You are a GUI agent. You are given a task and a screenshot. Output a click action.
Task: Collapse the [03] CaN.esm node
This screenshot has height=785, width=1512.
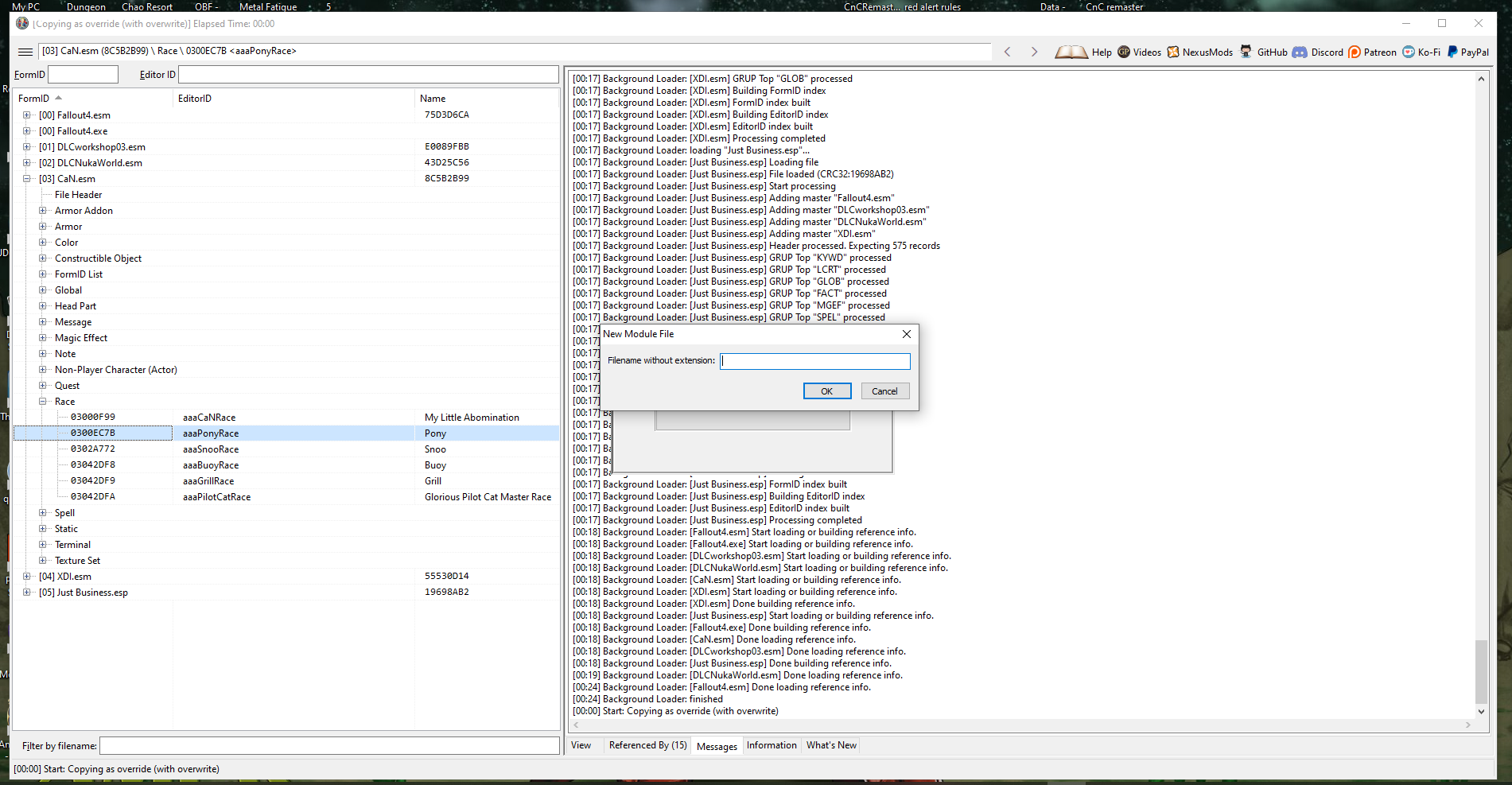26,179
